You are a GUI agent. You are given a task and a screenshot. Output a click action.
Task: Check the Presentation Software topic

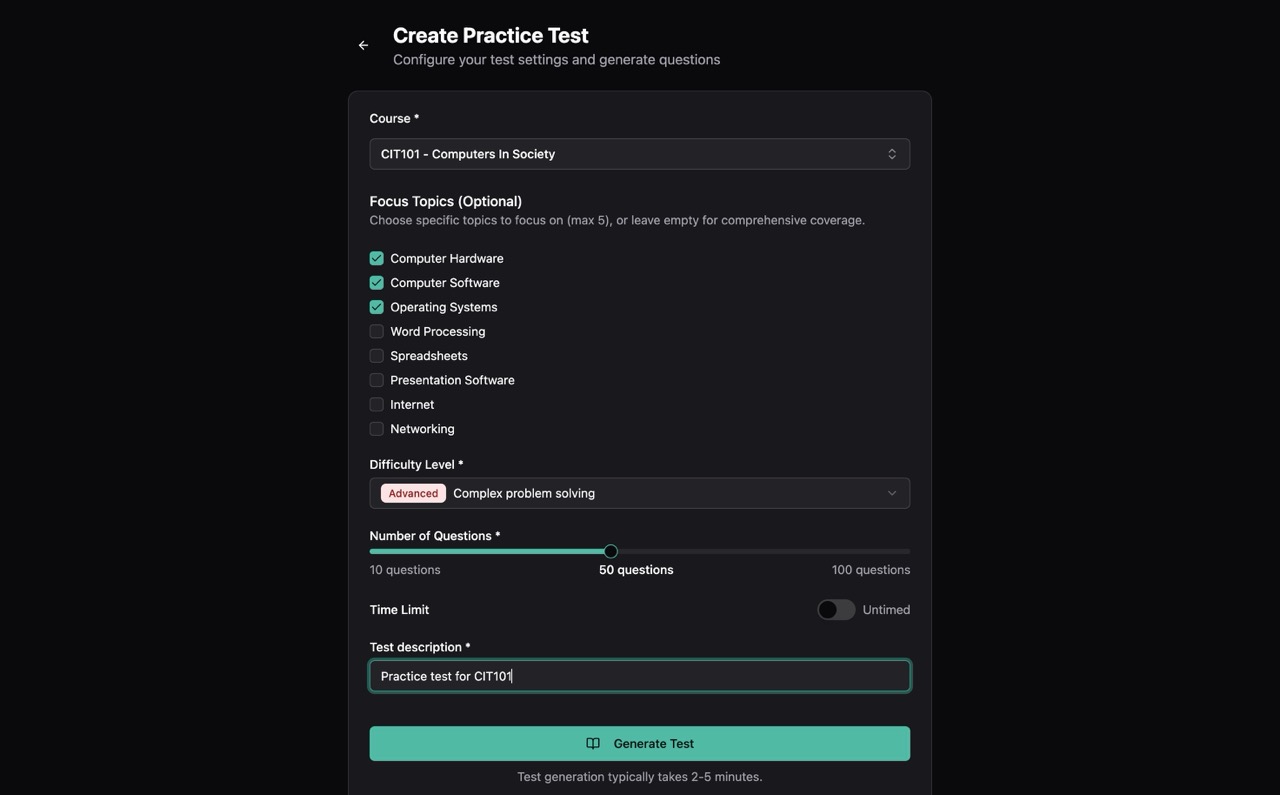click(x=376, y=379)
